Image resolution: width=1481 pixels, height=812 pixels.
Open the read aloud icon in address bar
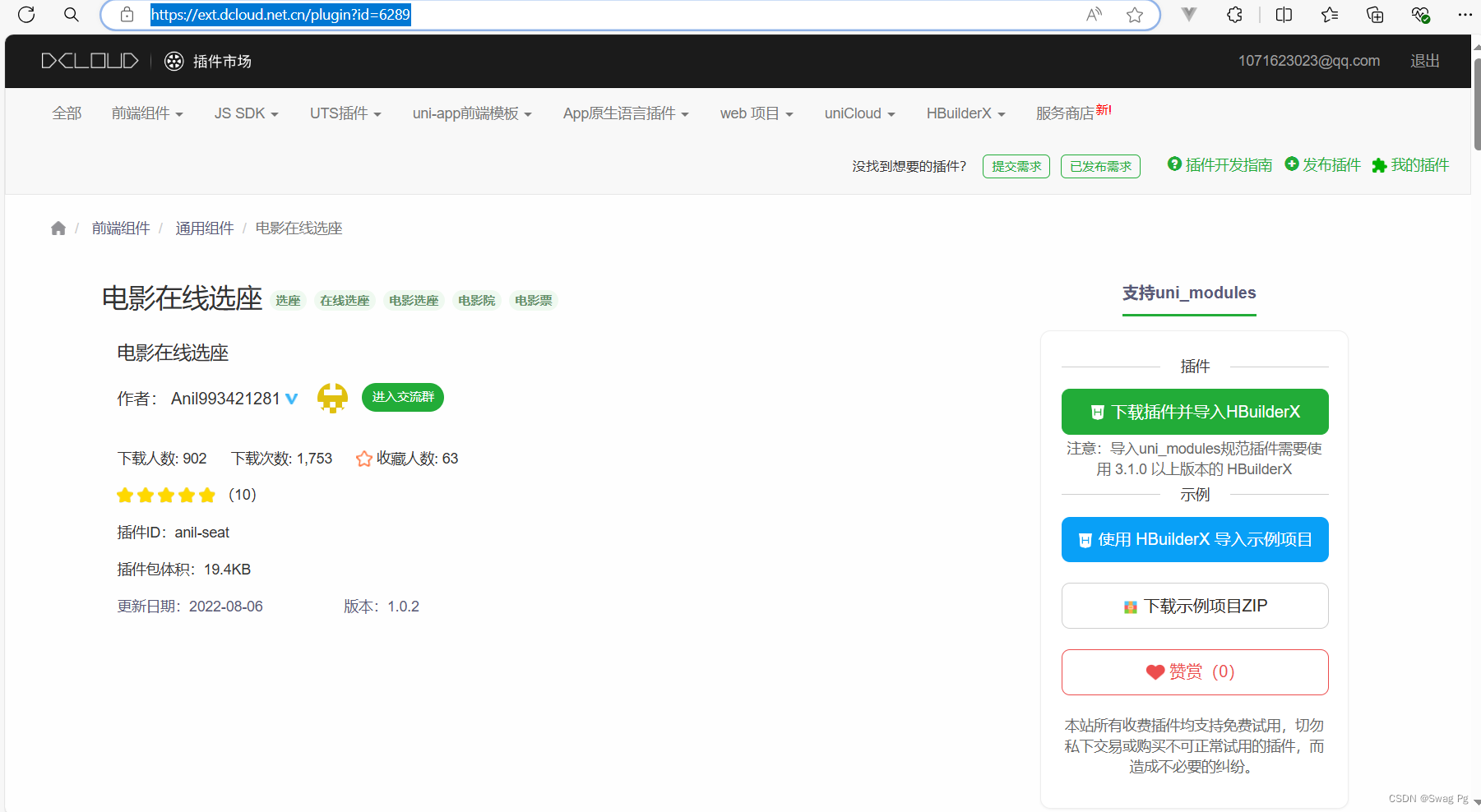(x=1094, y=15)
